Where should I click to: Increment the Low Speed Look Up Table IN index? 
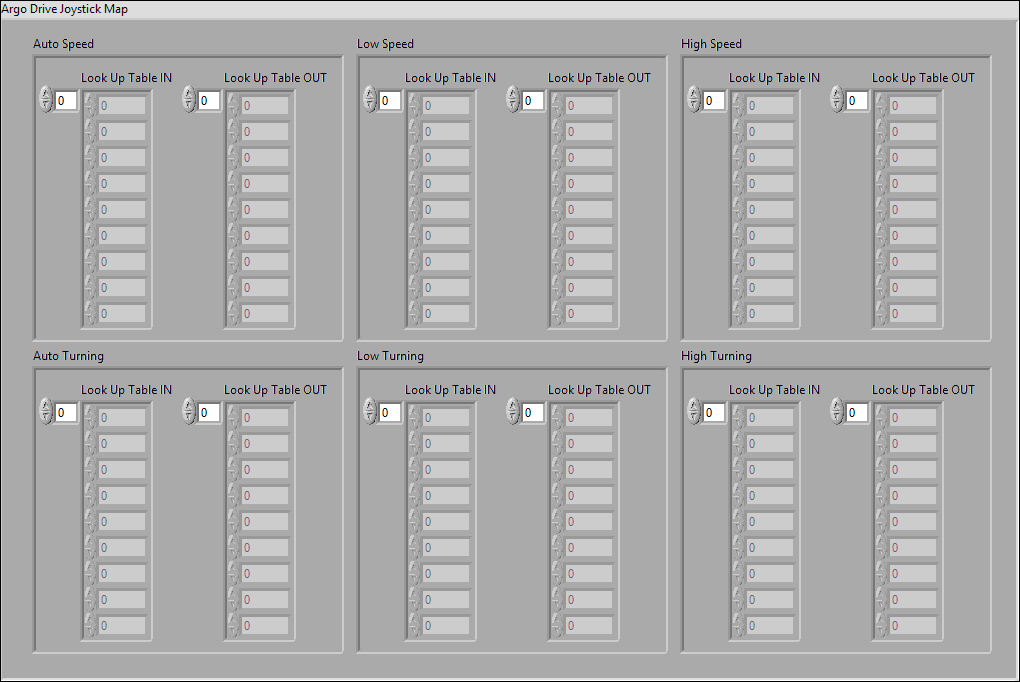click(x=370, y=95)
